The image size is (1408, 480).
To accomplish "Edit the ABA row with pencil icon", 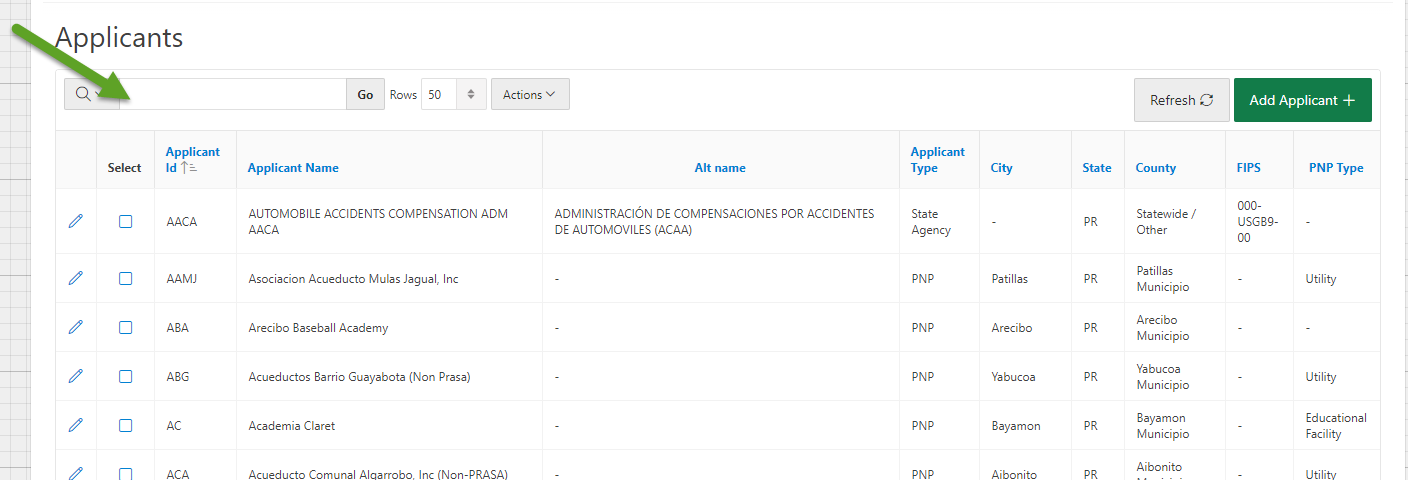I will [76, 327].
